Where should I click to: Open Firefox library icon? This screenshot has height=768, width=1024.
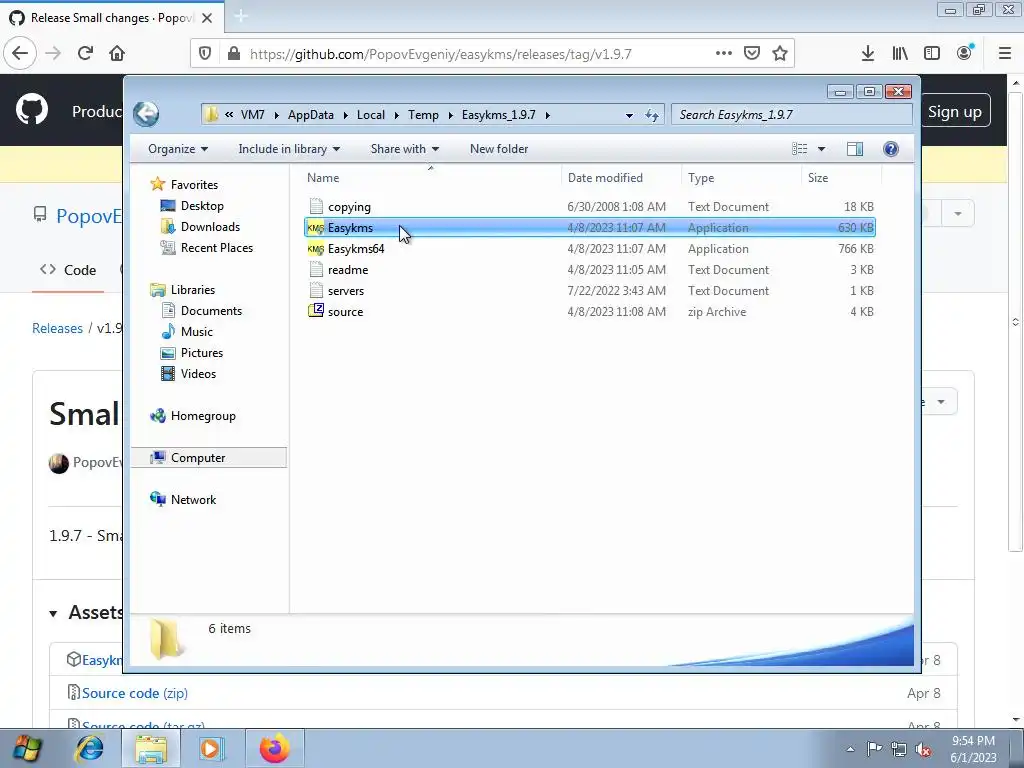(x=900, y=54)
